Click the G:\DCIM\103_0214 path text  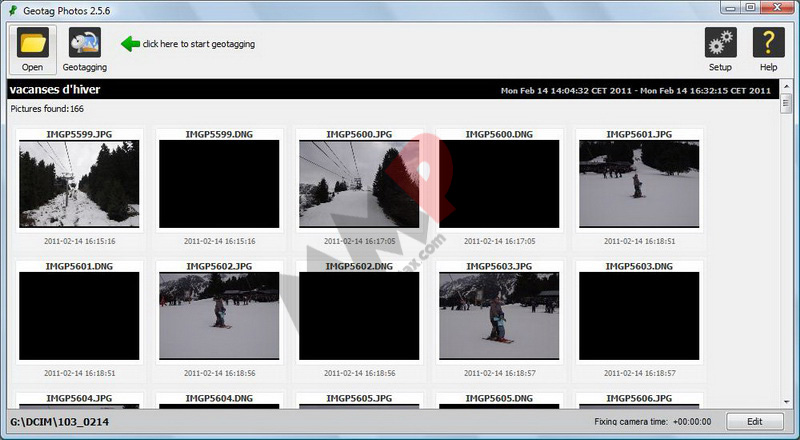pyautogui.click(x=60, y=422)
